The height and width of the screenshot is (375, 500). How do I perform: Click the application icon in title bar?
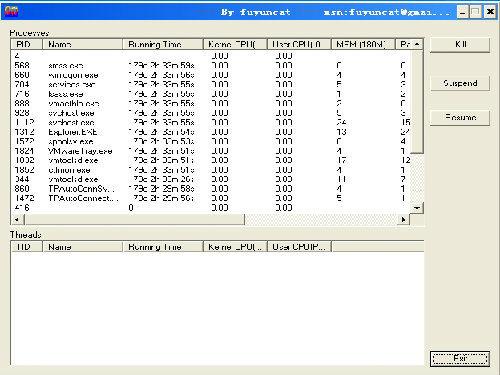coord(11,12)
